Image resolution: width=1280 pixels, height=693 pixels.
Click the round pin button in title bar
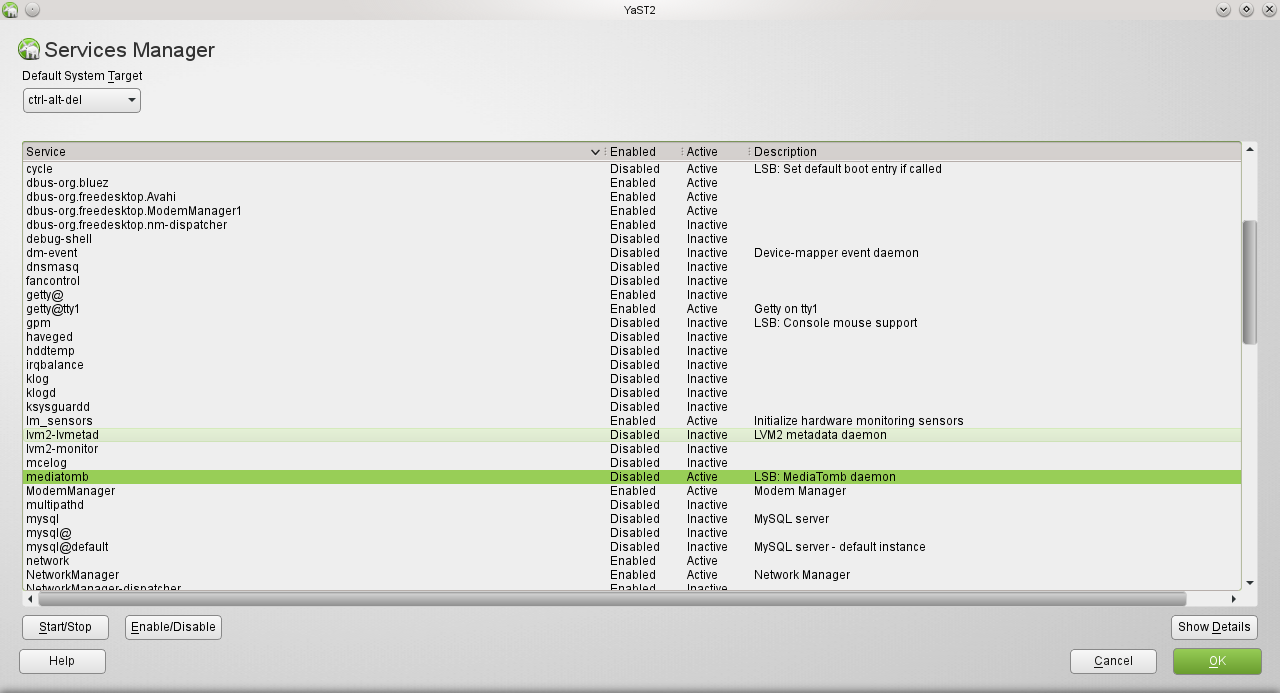tap(32, 10)
